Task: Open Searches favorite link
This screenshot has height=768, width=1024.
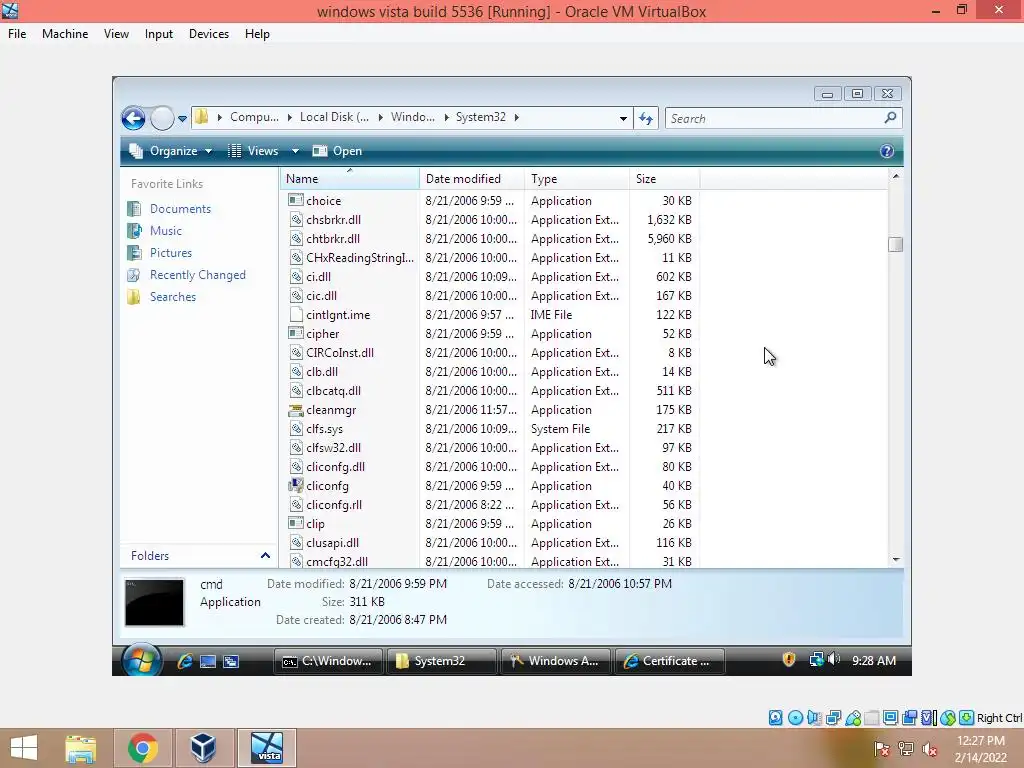Action: tap(173, 296)
